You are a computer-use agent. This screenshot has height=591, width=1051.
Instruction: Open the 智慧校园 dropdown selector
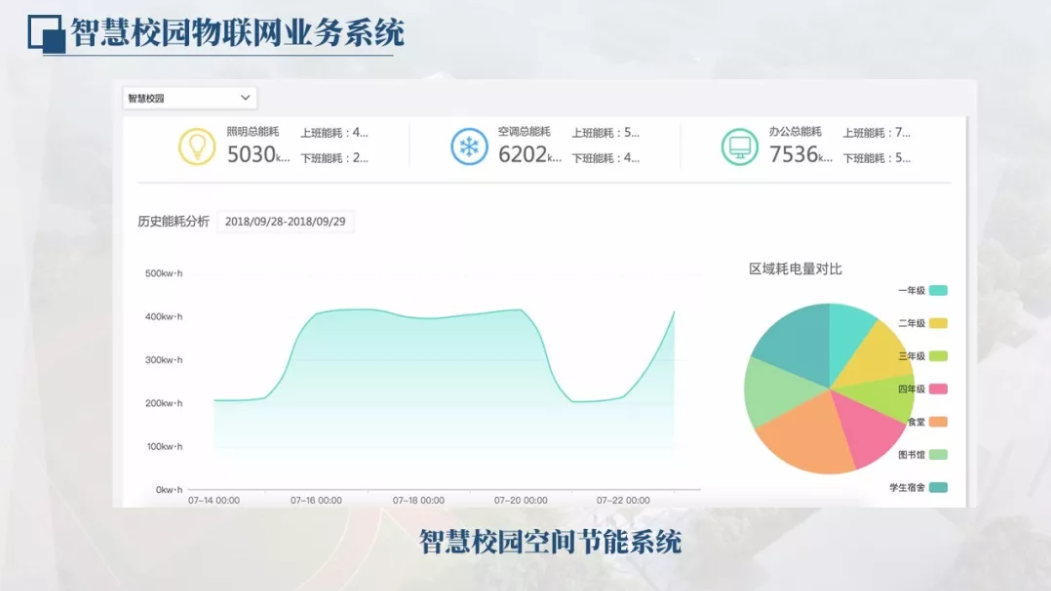coord(189,98)
